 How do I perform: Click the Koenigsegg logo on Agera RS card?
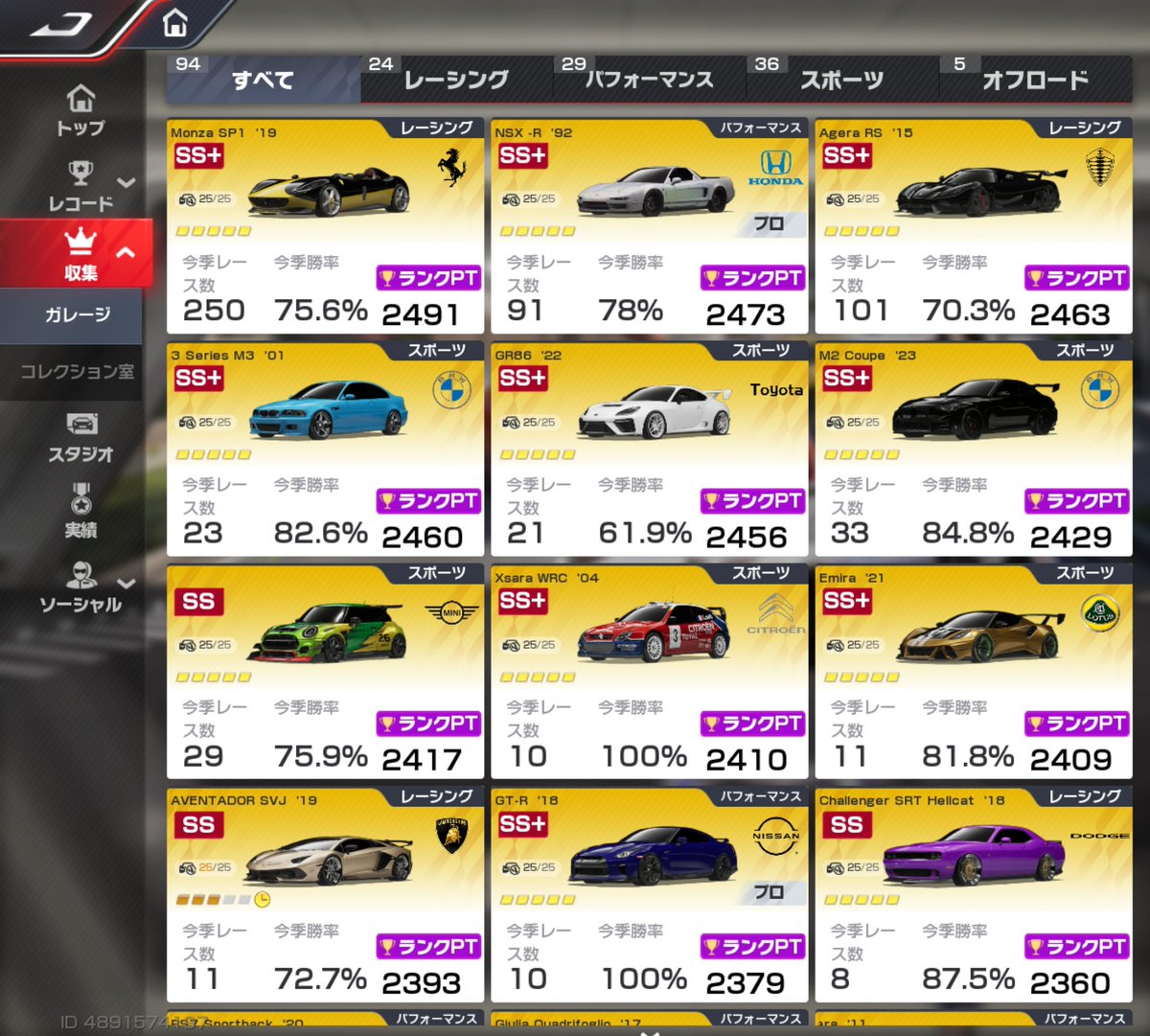click(x=1099, y=169)
